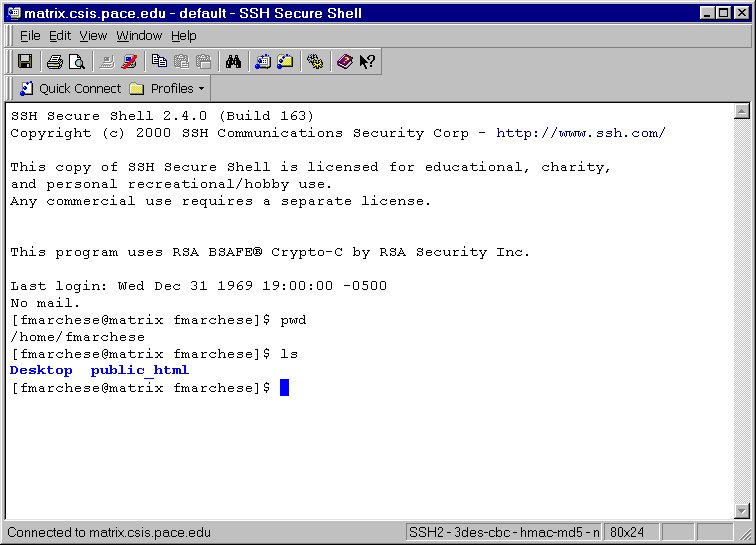Open a new terminal window icon

[x=263, y=62]
